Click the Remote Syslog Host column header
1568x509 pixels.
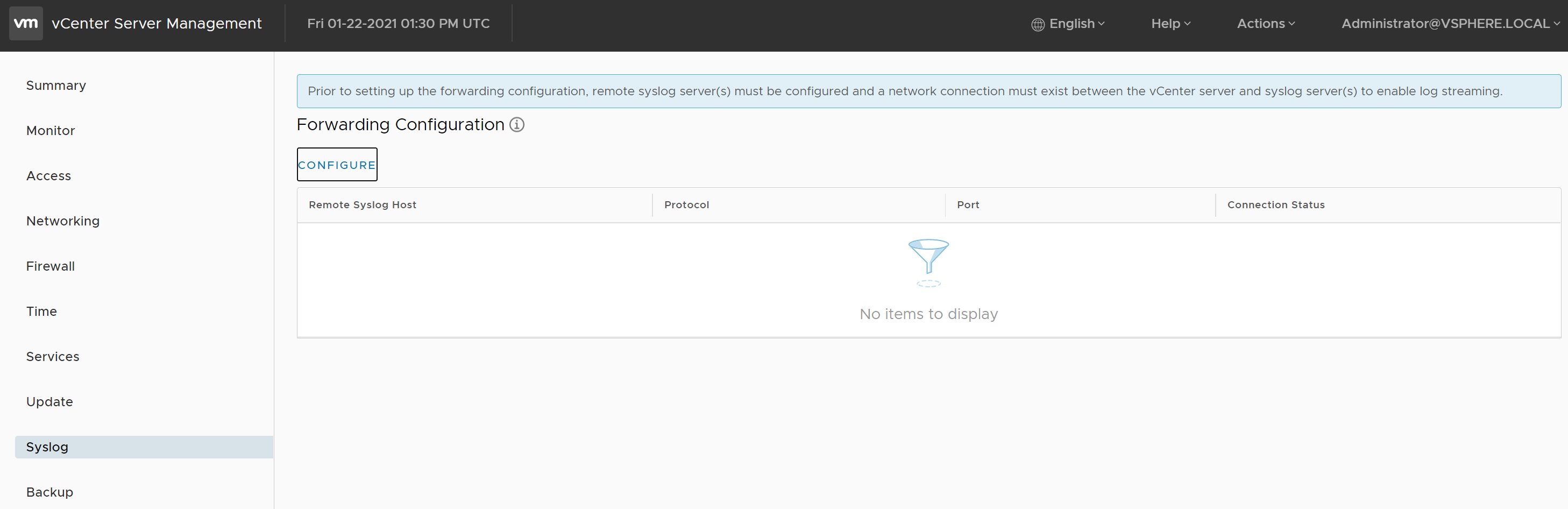click(362, 204)
